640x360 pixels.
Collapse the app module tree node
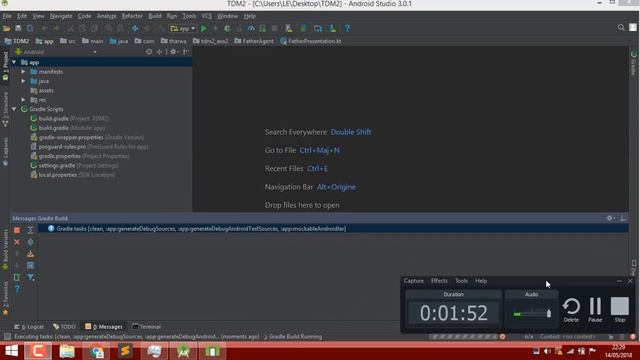click(14, 62)
